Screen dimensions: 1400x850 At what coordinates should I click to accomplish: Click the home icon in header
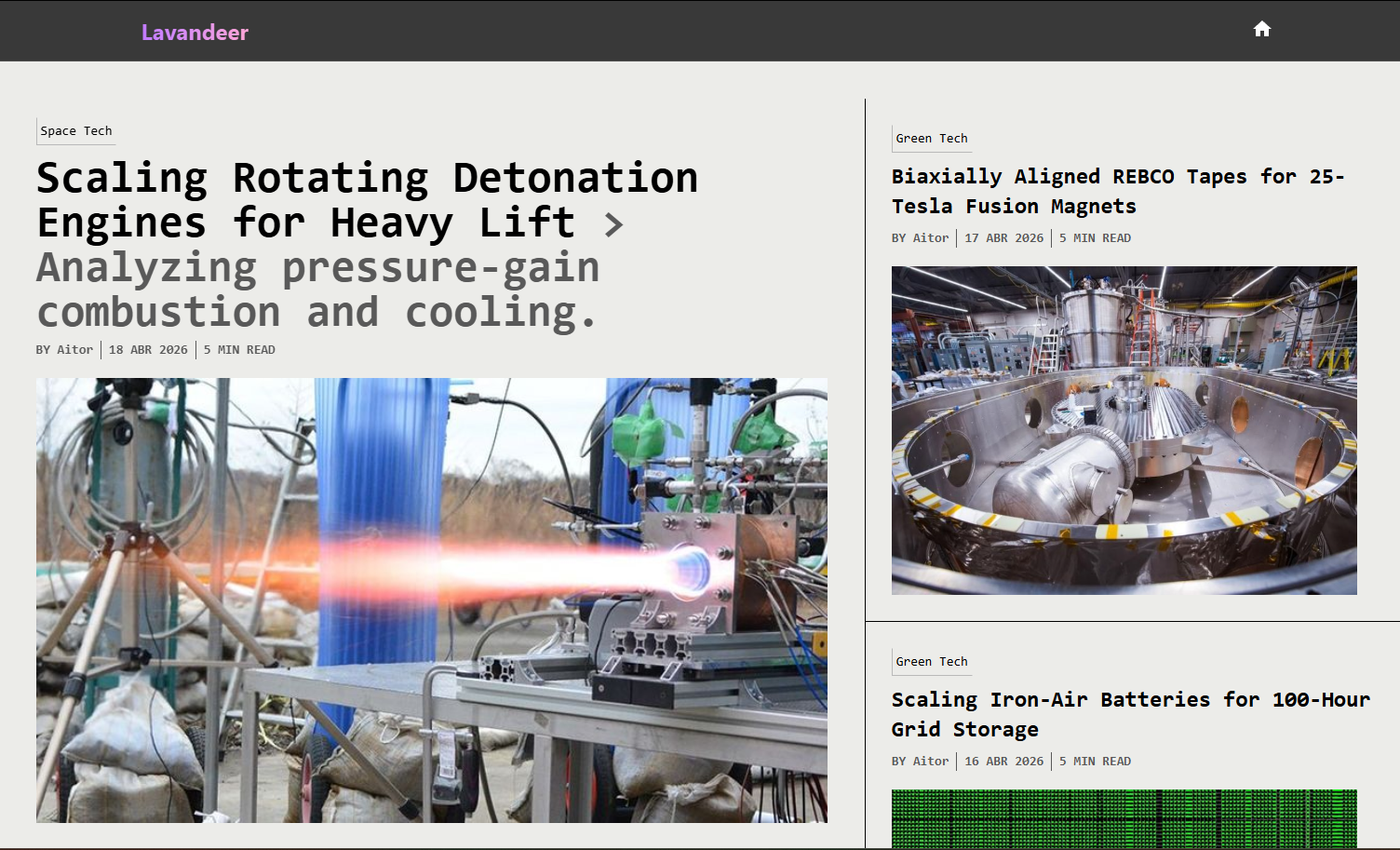[1262, 29]
